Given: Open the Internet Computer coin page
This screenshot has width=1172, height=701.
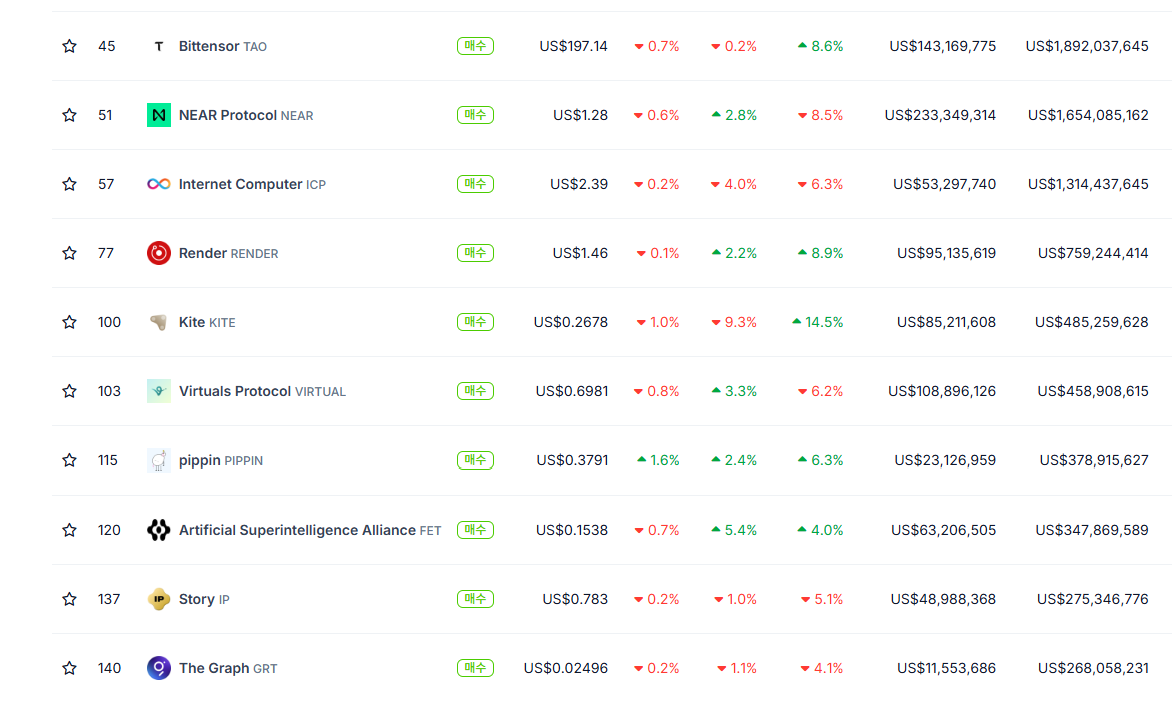Looking at the screenshot, I should [x=240, y=184].
